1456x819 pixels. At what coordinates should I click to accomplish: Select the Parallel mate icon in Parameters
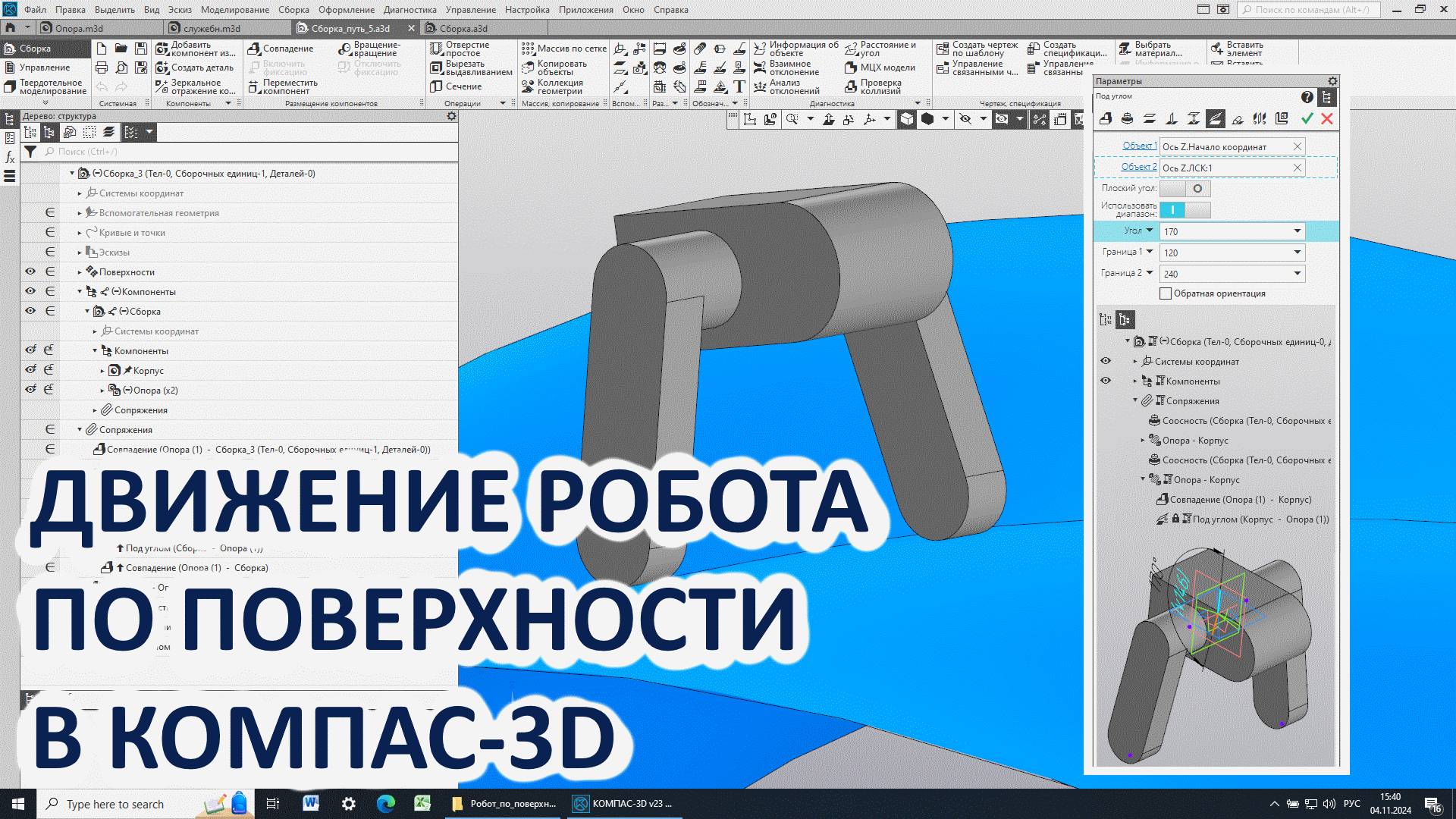[1150, 119]
